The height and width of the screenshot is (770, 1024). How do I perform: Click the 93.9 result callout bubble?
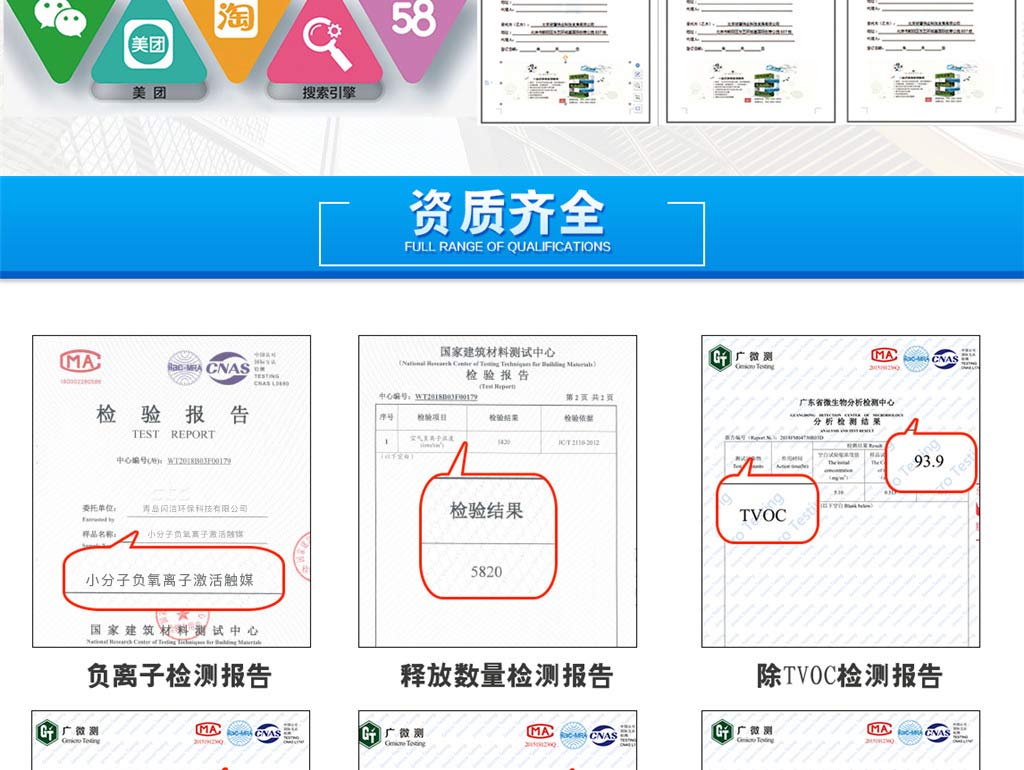click(929, 462)
